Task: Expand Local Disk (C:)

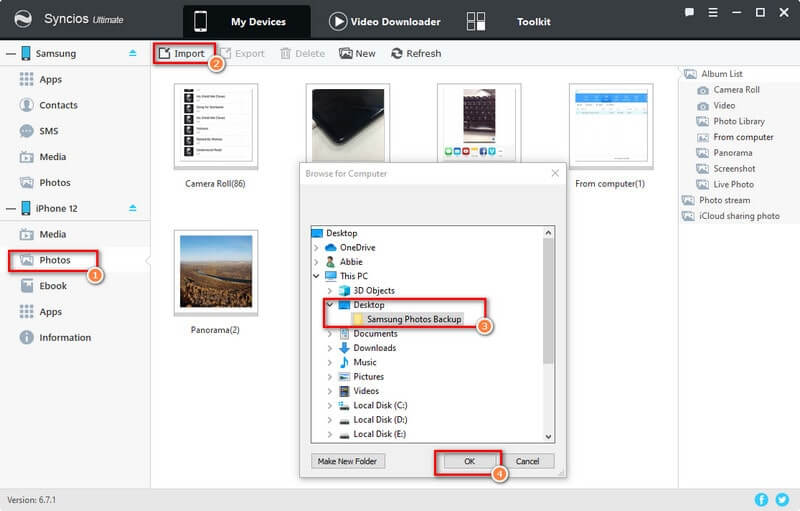Action: pyautogui.click(x=330, y=405)
